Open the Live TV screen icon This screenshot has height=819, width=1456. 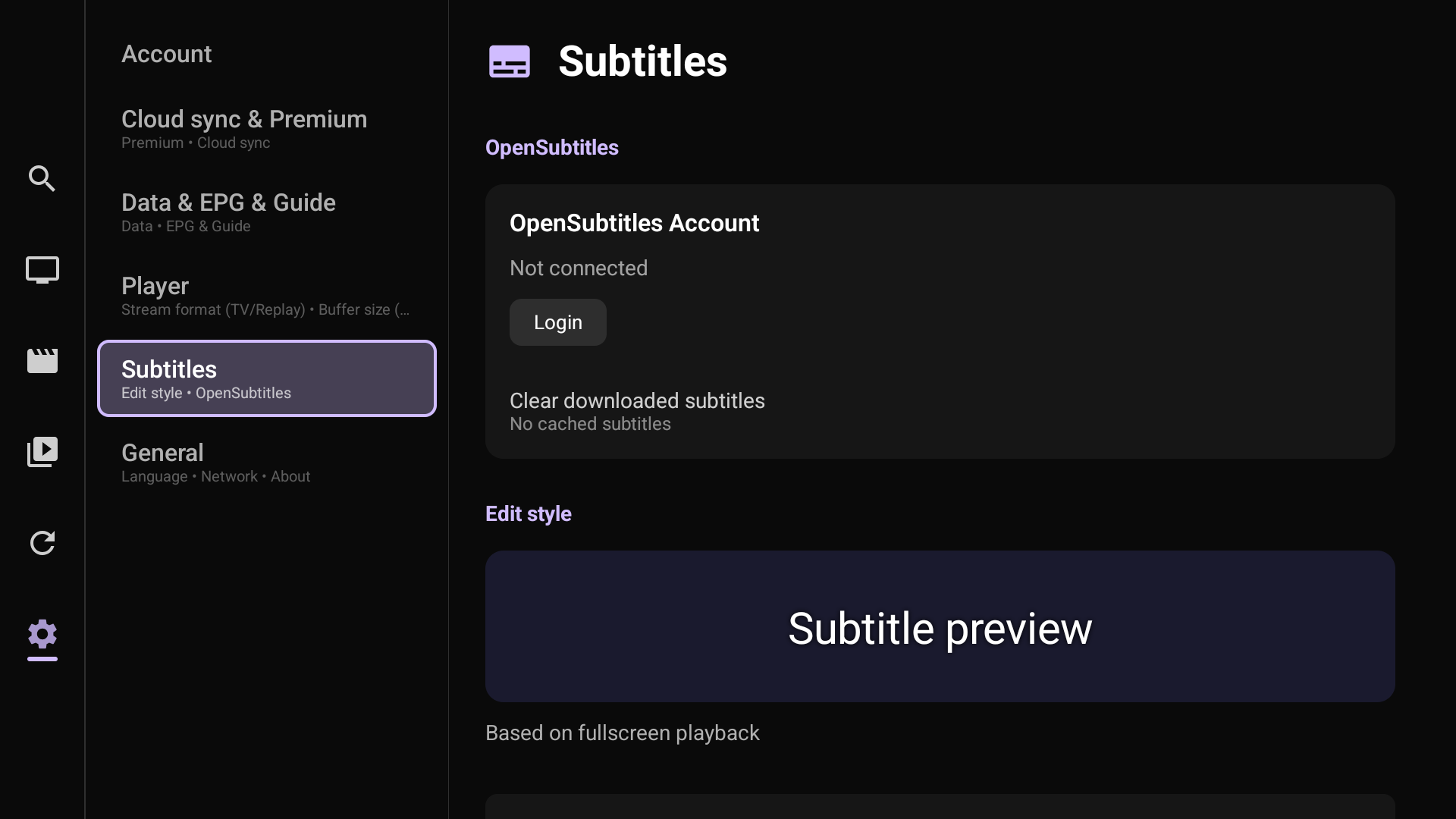coord(42,270)
